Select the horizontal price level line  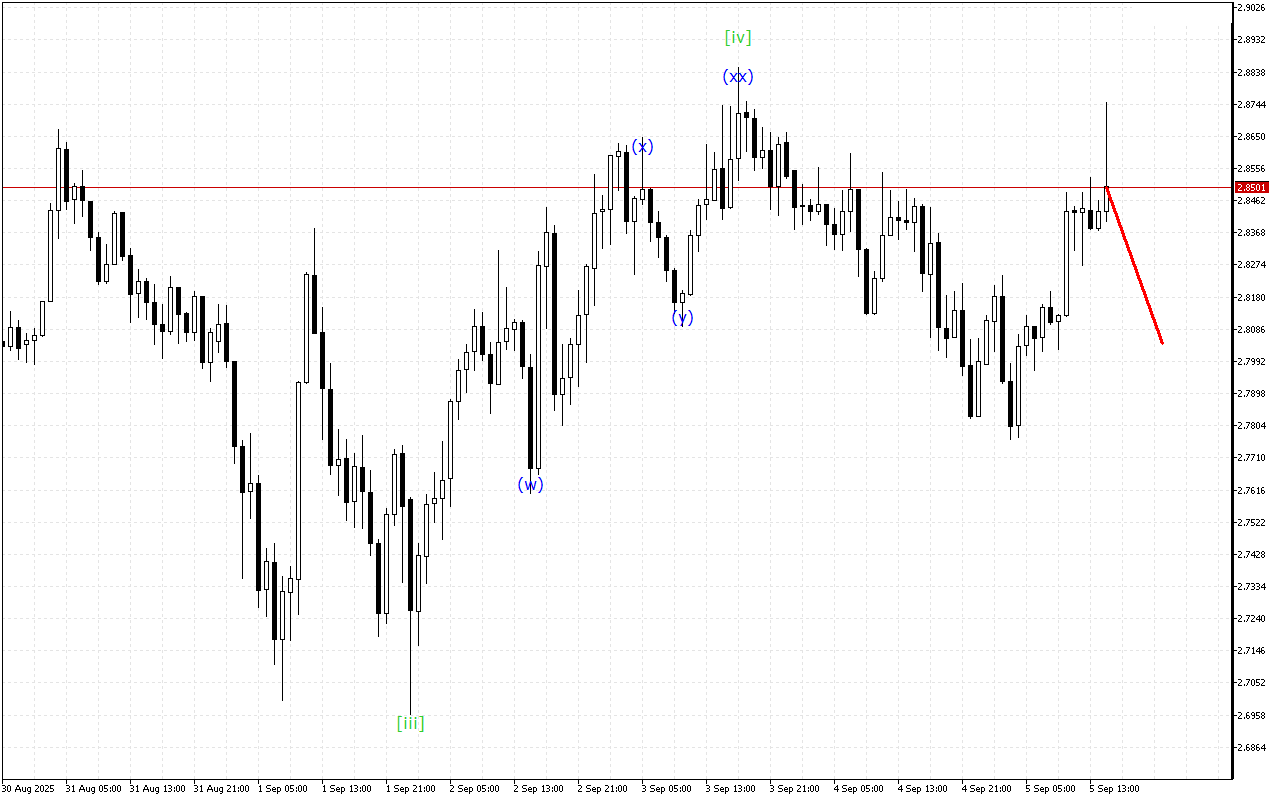pyautogui.click(x=400, y=187)
